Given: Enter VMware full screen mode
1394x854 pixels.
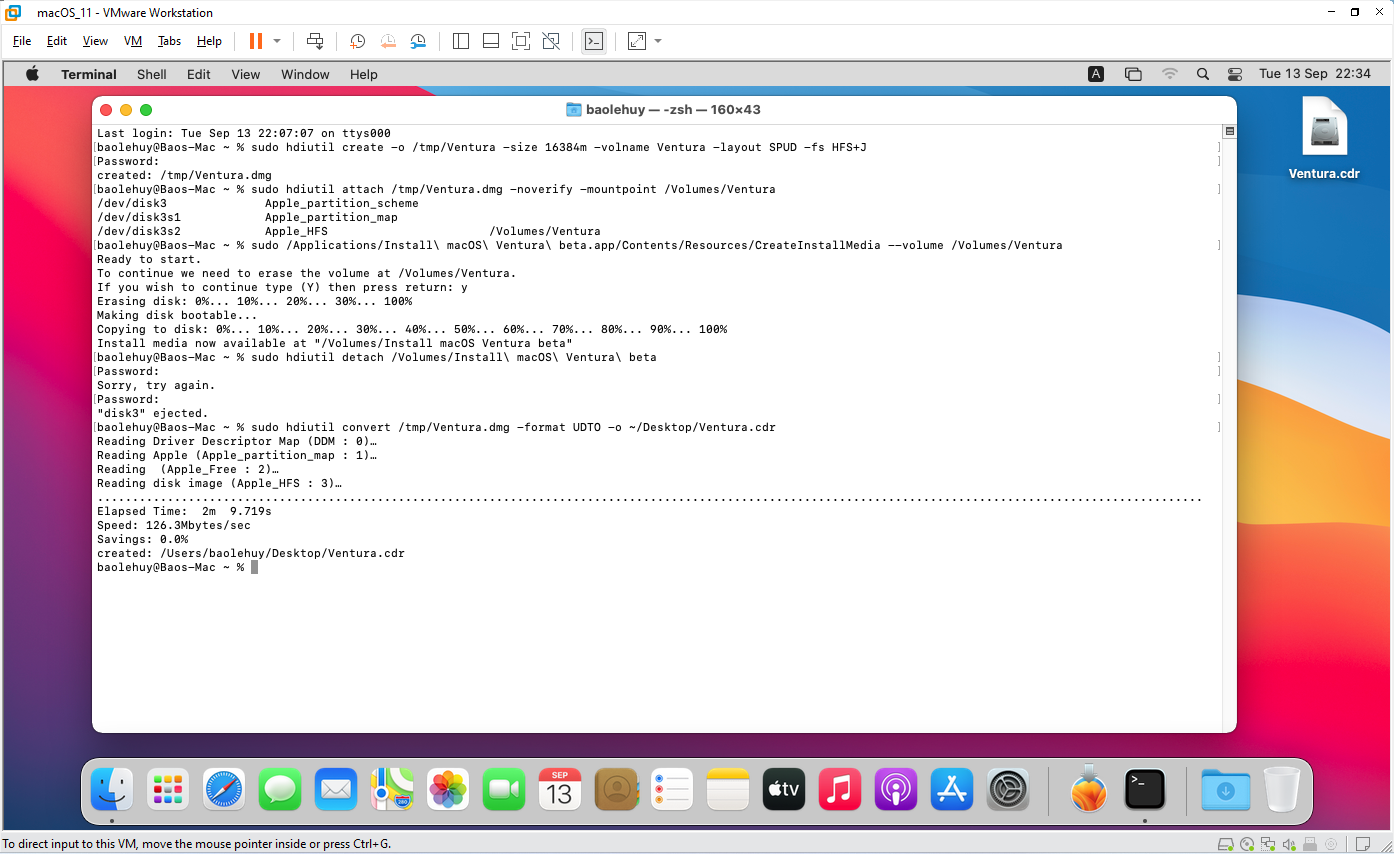Looking at the screenshot, I should coord(521,41).
